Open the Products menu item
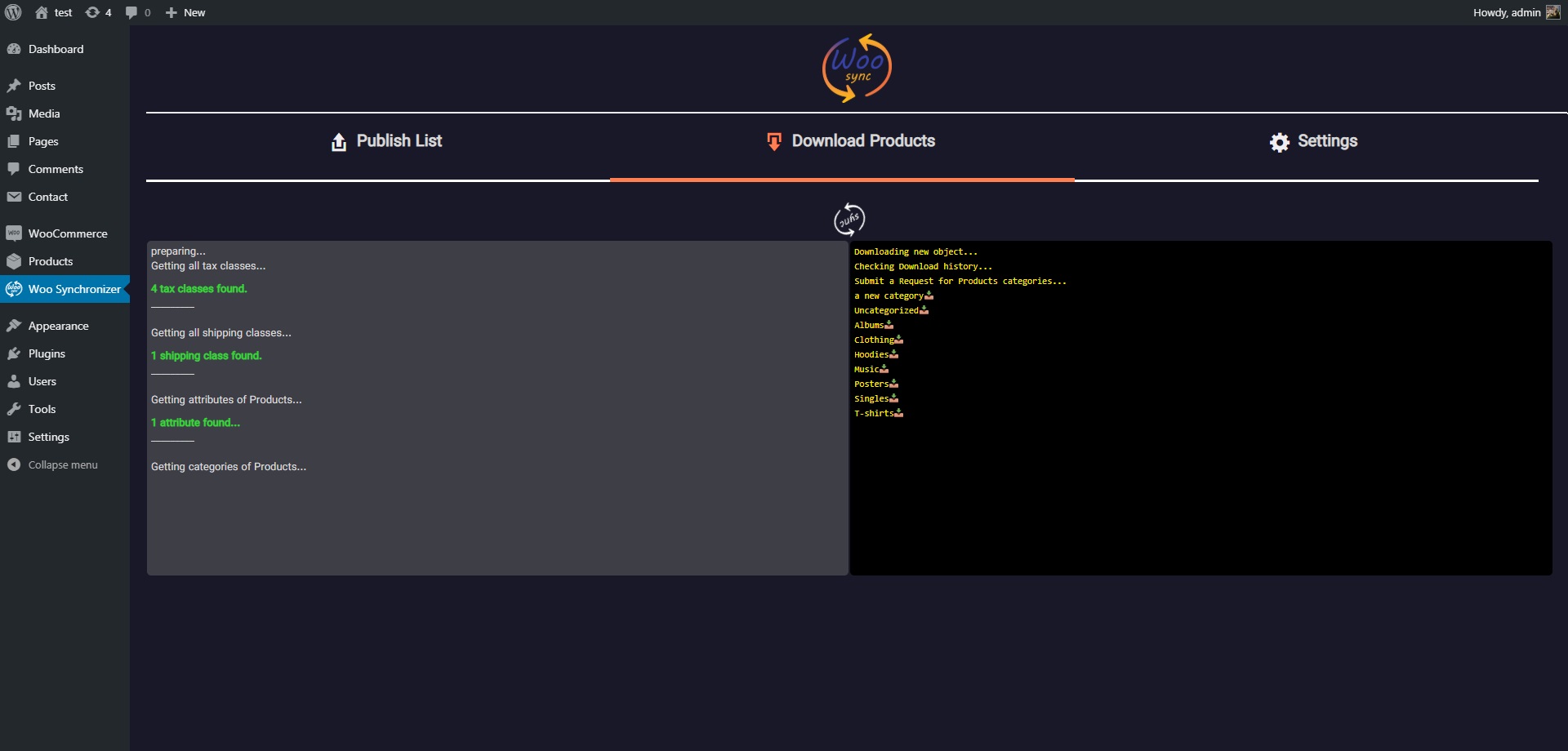This screenshot has height=751, width=1568. point(65,261)
